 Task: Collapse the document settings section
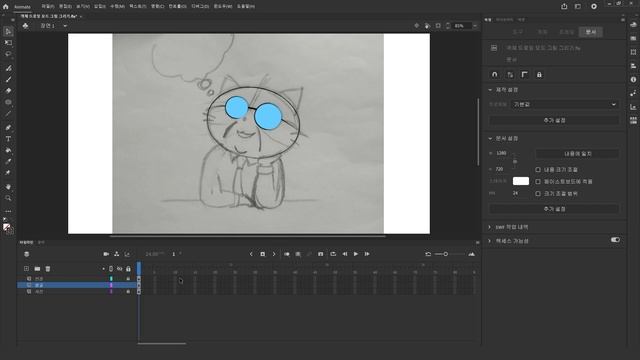tap(490, 138)
